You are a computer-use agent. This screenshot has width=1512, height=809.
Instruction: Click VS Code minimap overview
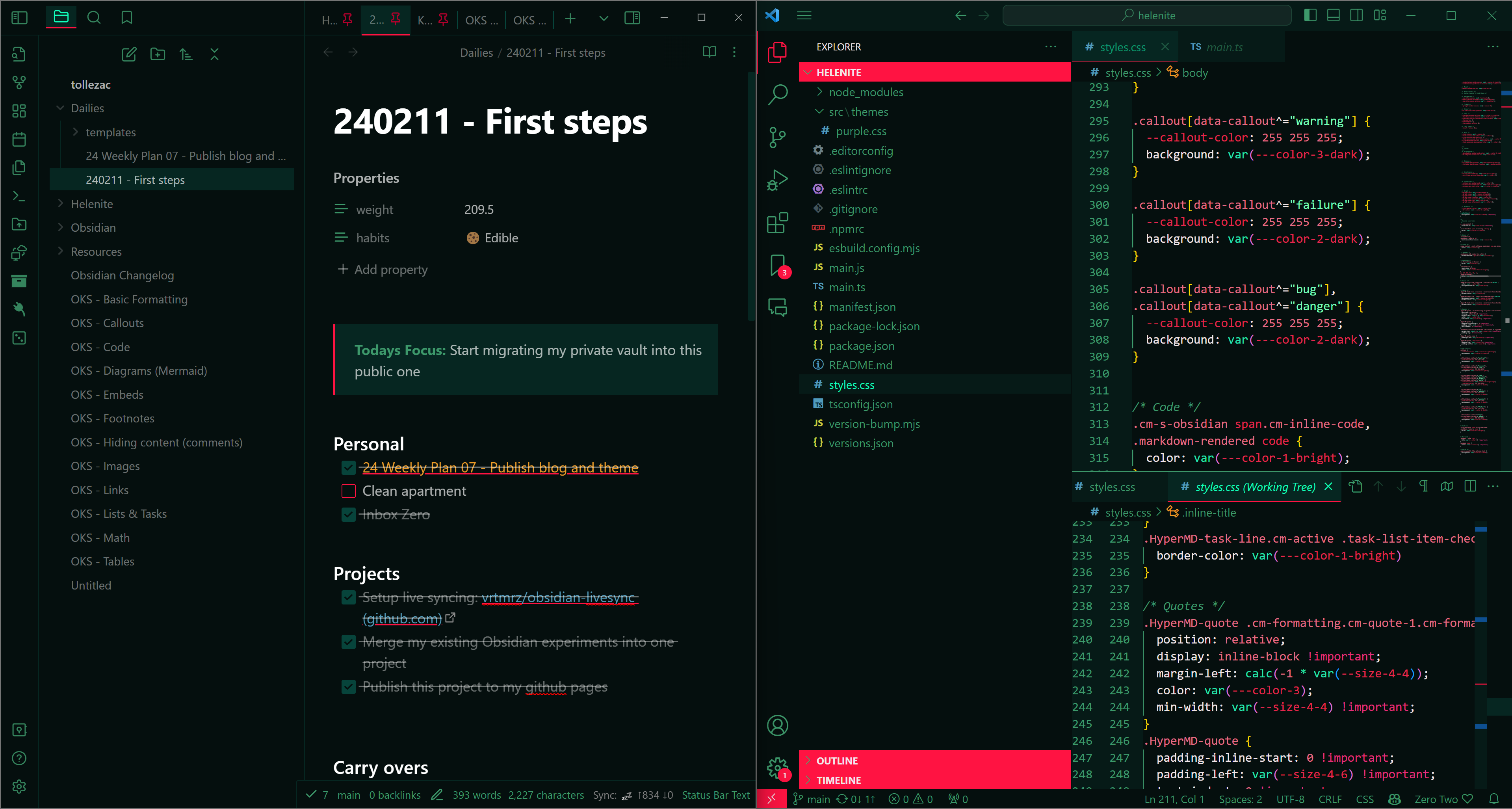pyautogui.click(x=1480, y=268)
